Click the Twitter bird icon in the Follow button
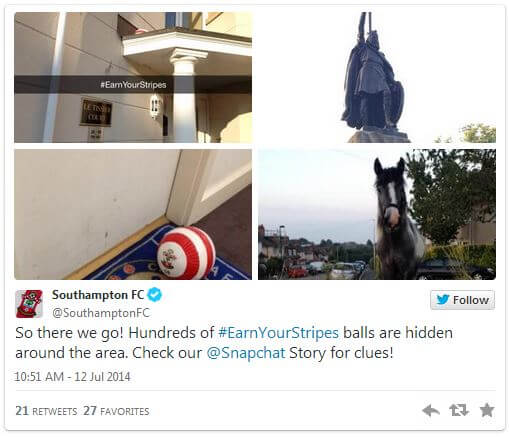 [x=443, y=300]
